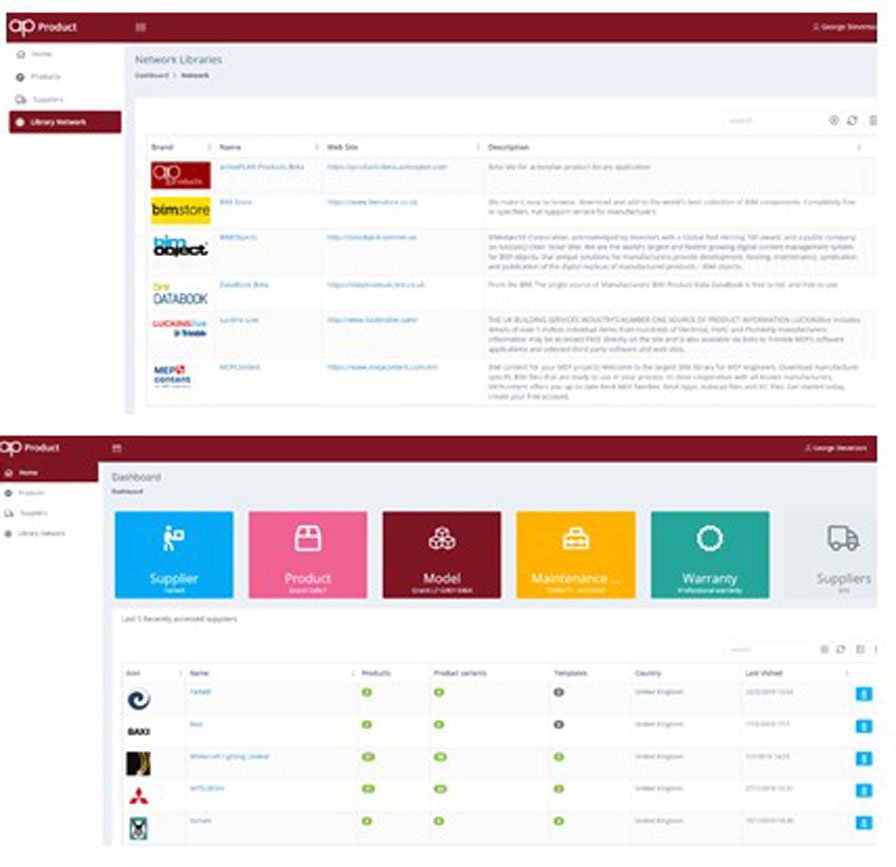
Task: Click refresh icon in Network Libraries toolbar
Action: click(852, 120)
